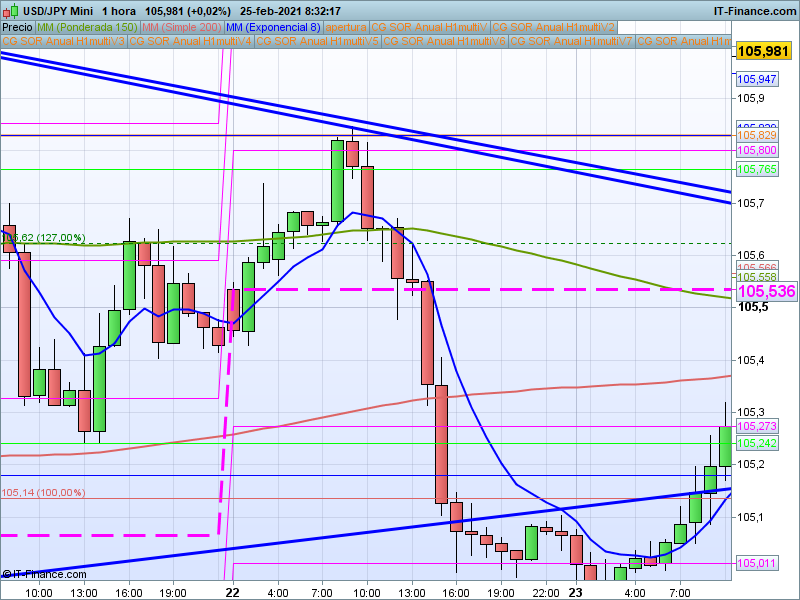The image size is (800, 600).
Task: Select the large magenta 105,536 price tag
Action: point(765,292)
